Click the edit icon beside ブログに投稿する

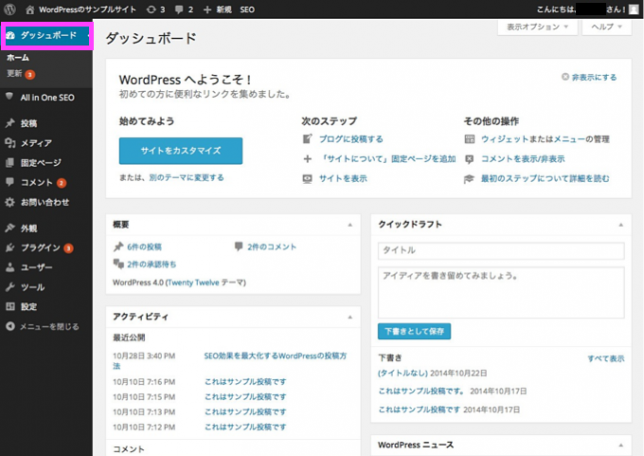click(x=307, y=139)
